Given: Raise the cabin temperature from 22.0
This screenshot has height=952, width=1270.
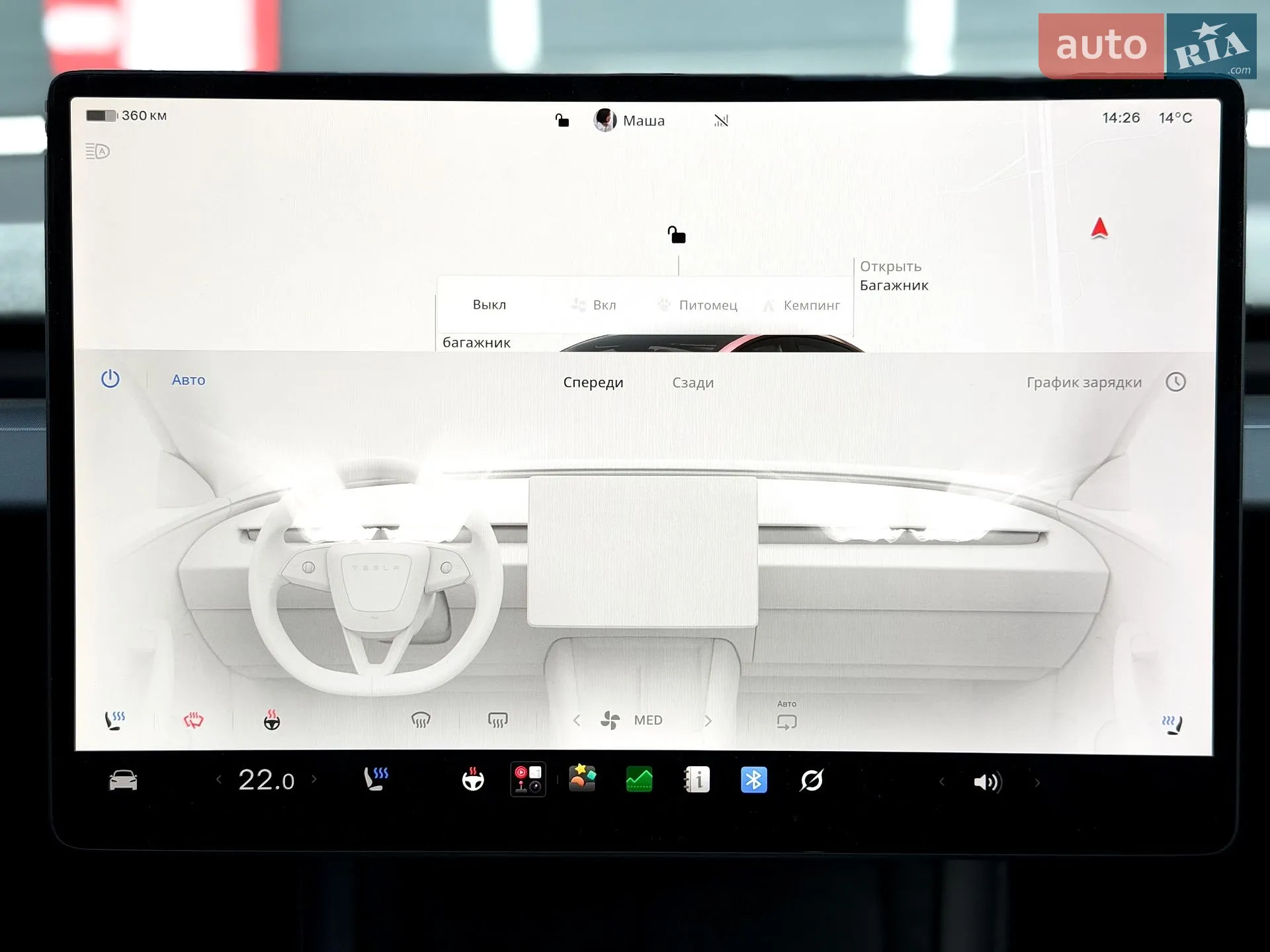Looking at the screenshot, I should pyautogui.click(x=314, y=779).
